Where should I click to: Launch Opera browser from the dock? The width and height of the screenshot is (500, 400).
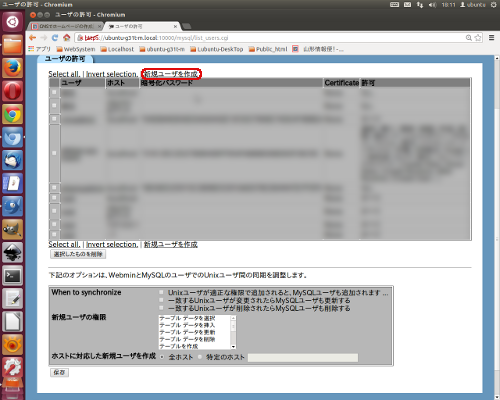[12, 91]
